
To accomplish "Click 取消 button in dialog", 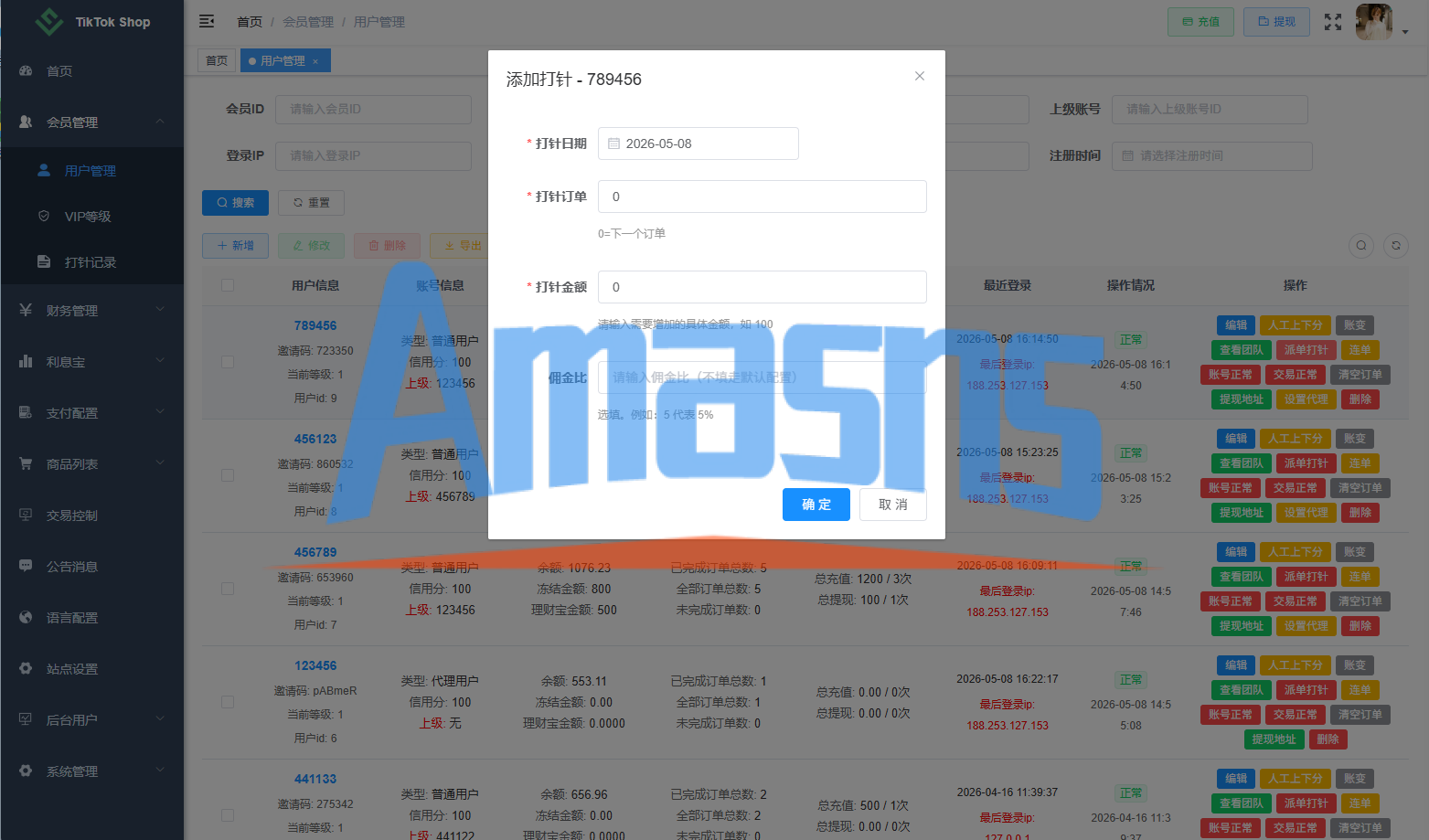I will [893, 505].
